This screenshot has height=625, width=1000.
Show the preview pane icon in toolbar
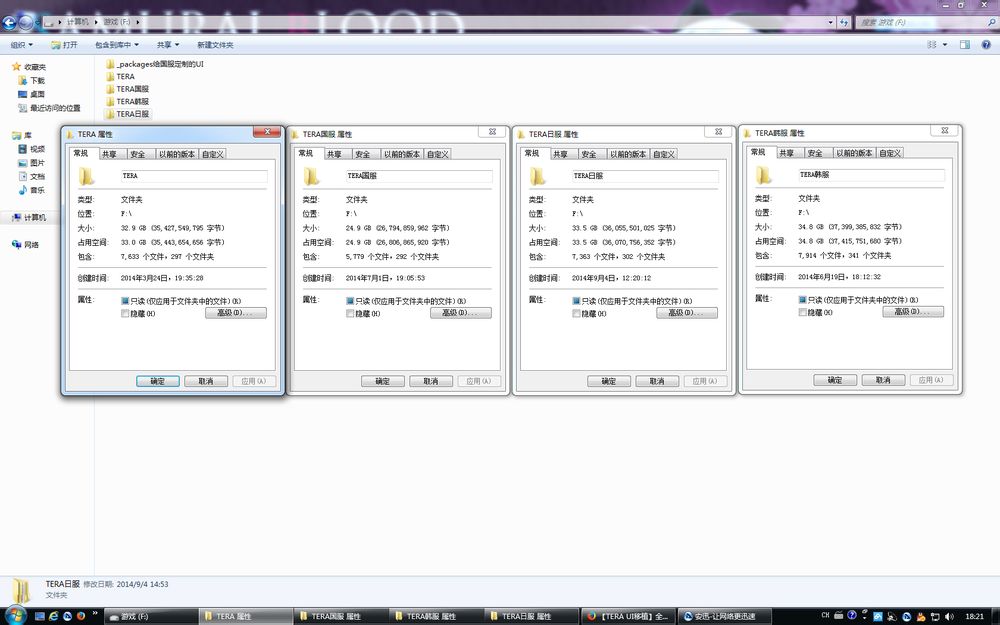click(965, 45)
